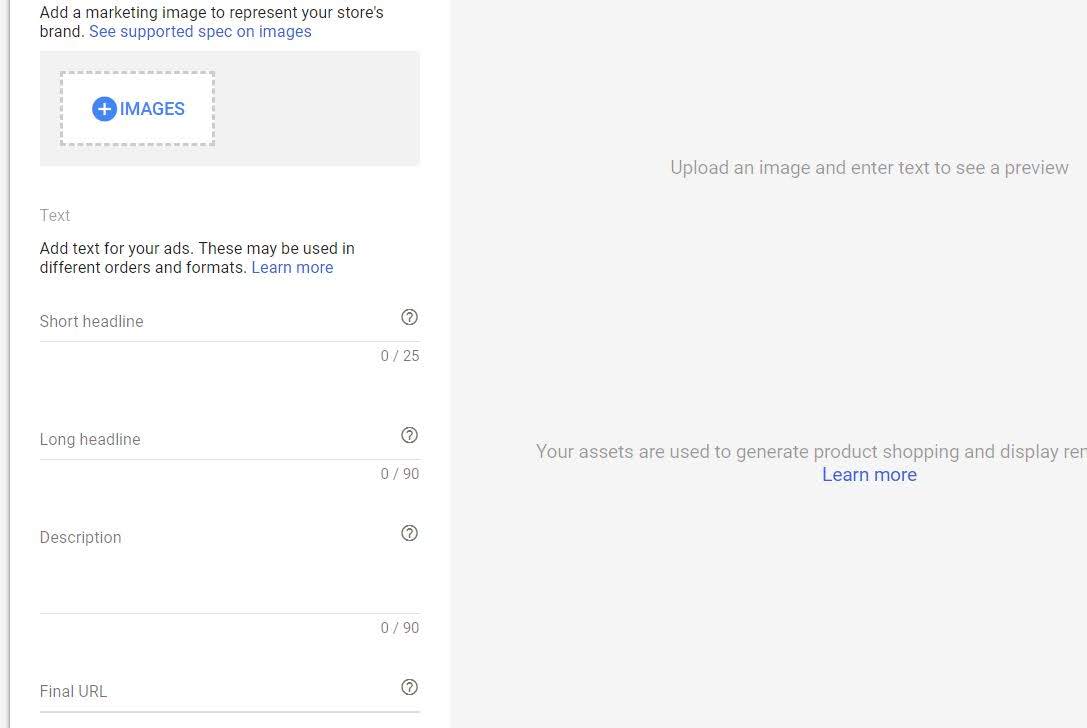
Task: Open help icon beside Description field
Action: pyautogui.click(x=410, y=533)
